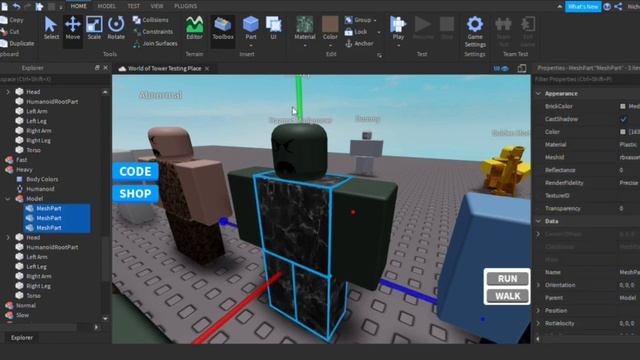This screenshot has height=360, width=640.
Task: Open the TEST ribbon tab
Action: (133, 6)
